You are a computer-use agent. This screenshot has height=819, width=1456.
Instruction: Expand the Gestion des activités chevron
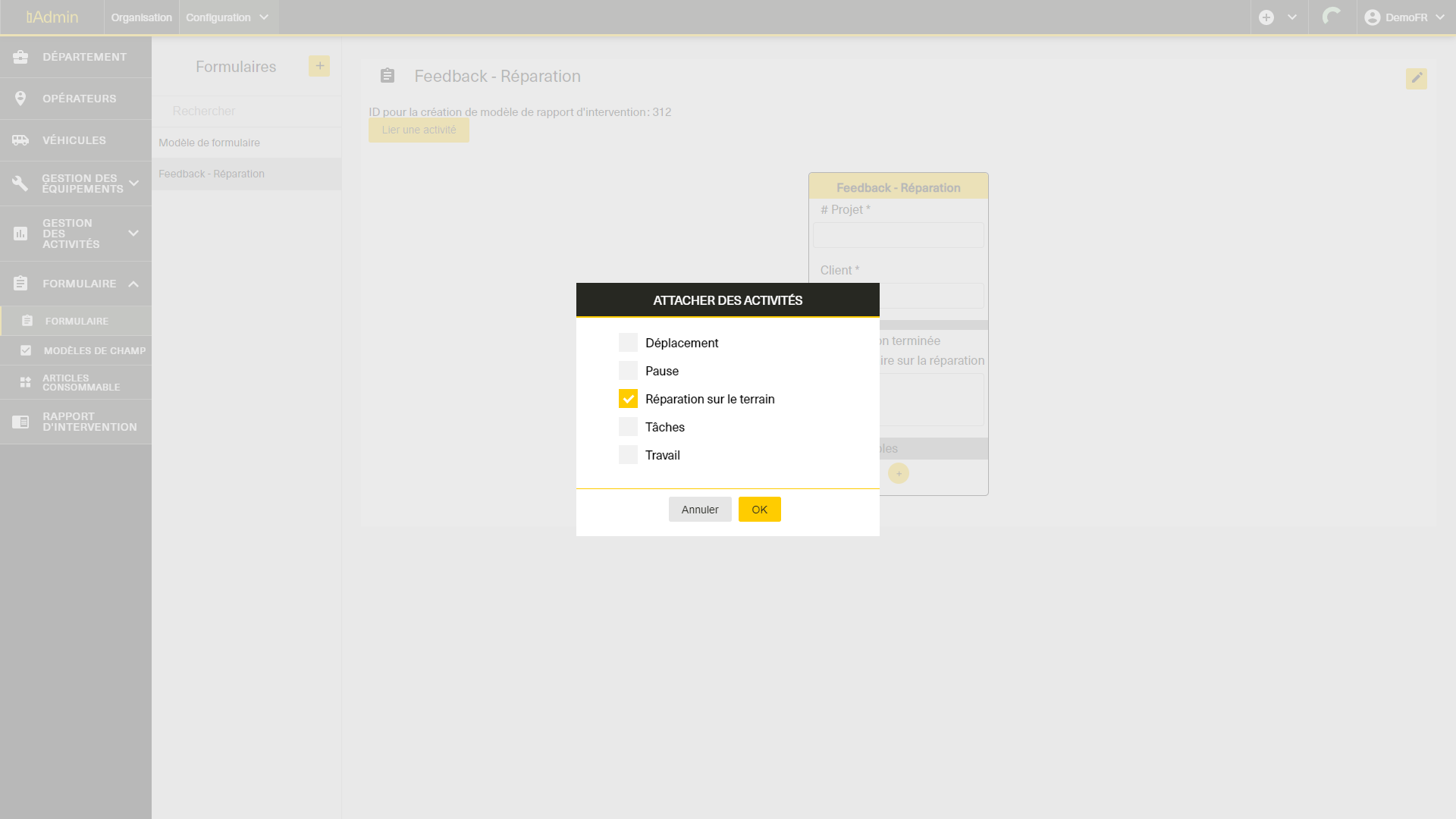[133, 234]
